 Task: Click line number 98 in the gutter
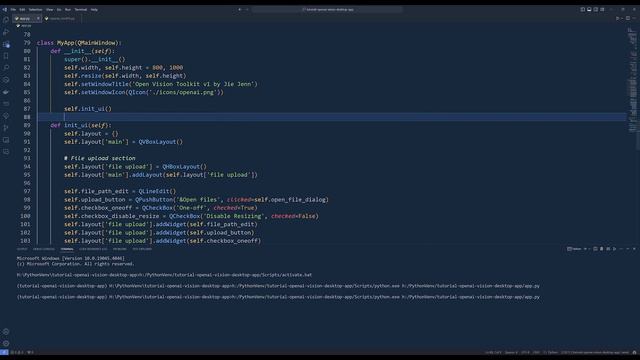point(27,200)
